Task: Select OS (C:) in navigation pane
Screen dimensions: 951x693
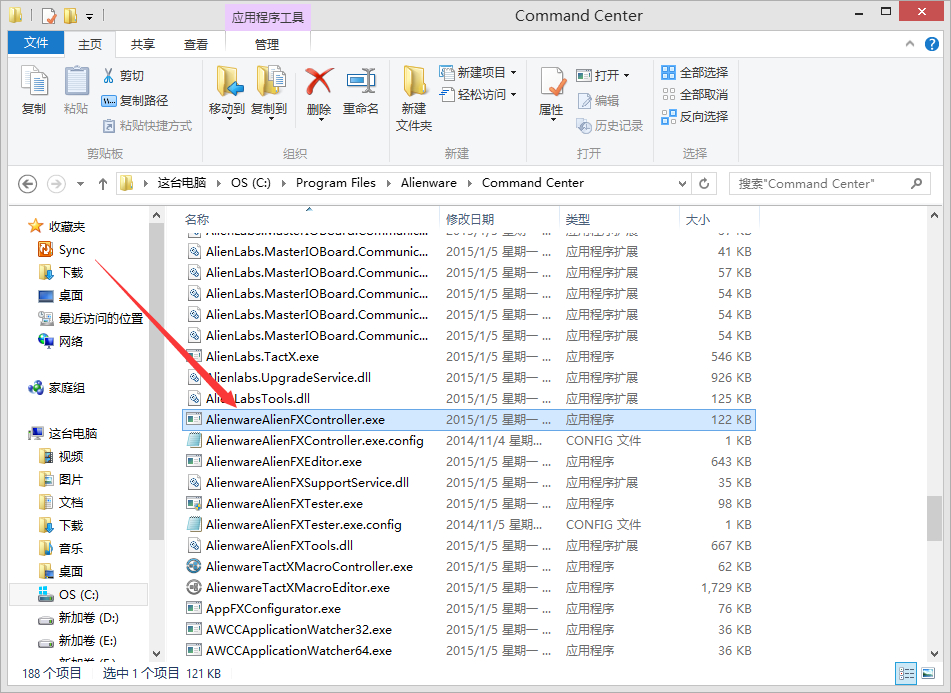Action: coord(78,594)
